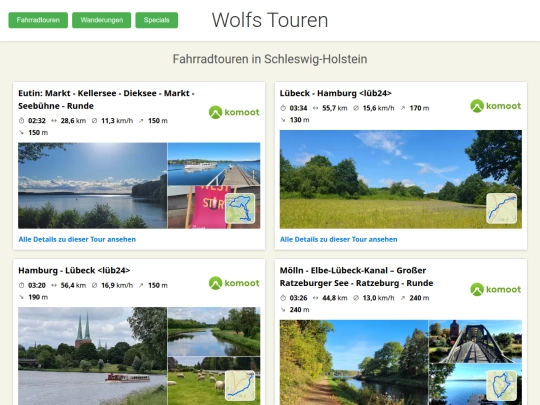540x405 pixels.
Task: Click the clock duration icon beside 03:26
Action: click(283, 298)
